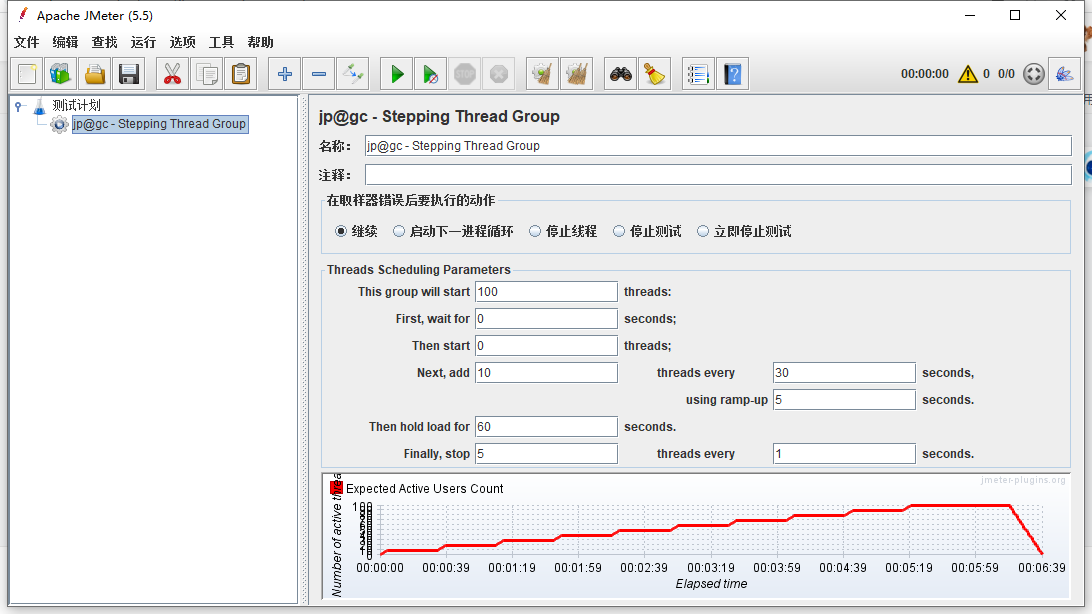
Task: Click the Stop test icon
Action: pos(465,74)
